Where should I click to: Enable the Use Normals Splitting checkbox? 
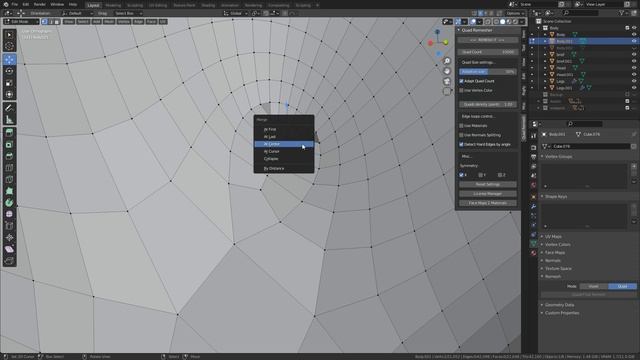[462, 135]
